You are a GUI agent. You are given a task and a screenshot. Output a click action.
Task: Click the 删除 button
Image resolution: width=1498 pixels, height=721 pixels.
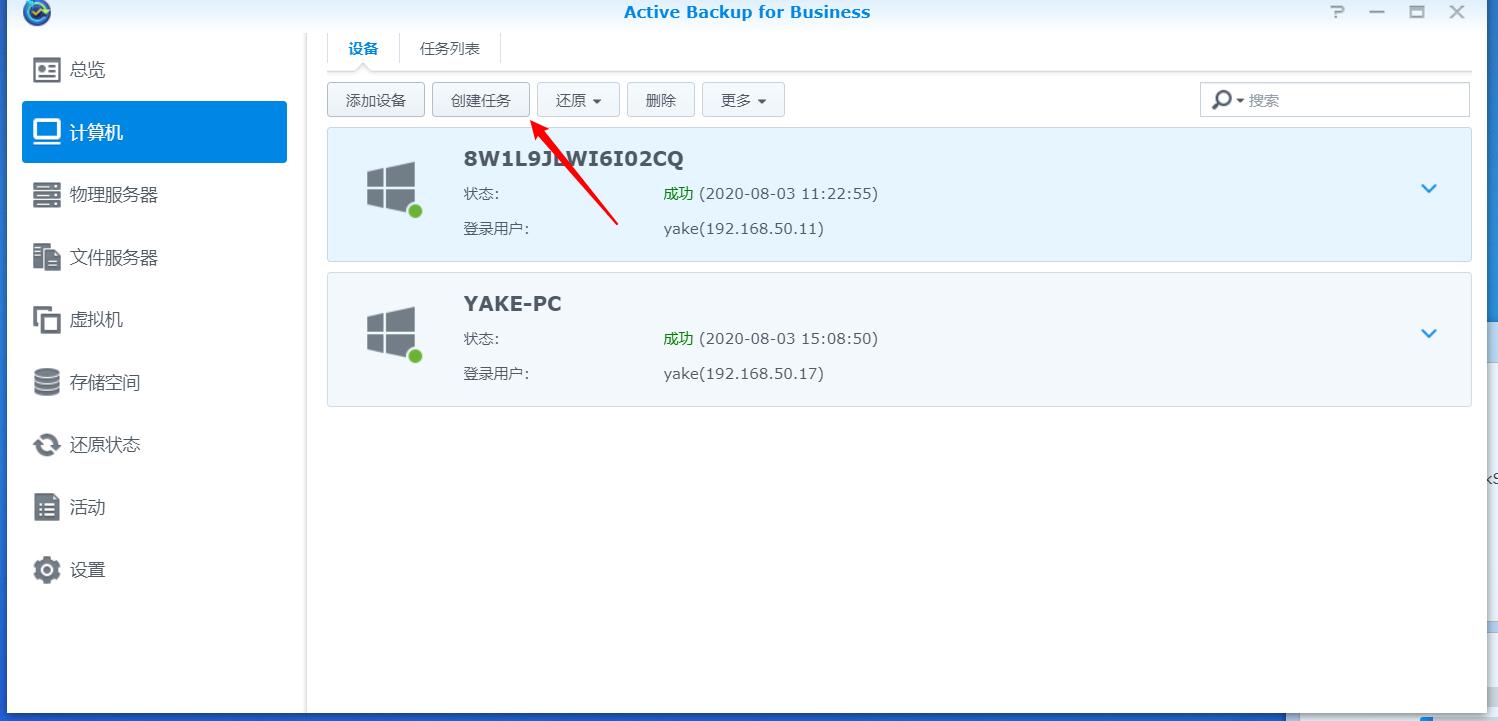pos(661,100)
